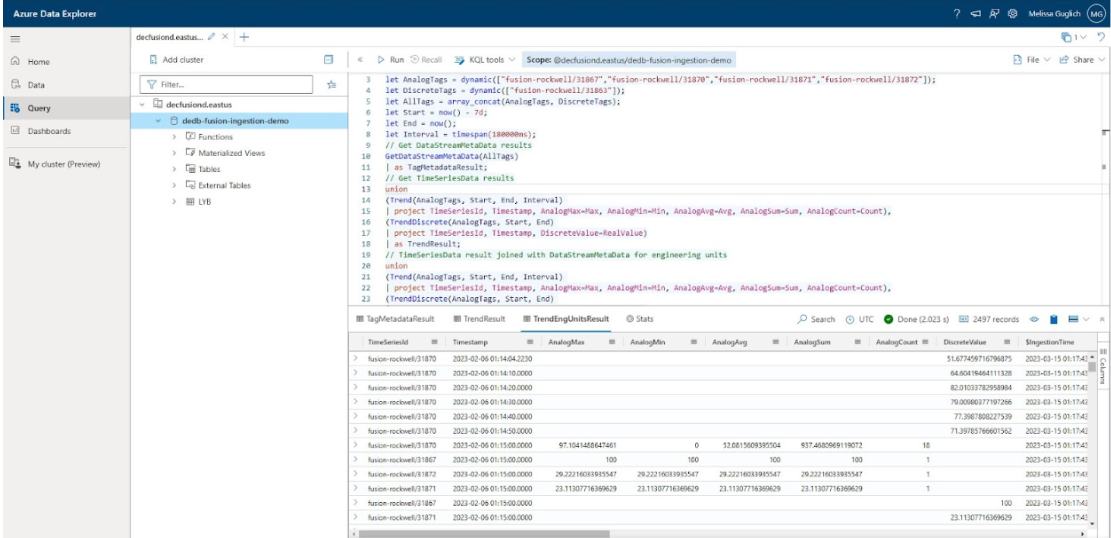Expand the External Tables folder
This screenshot has height=538, width=1111.
coord(174,186)
